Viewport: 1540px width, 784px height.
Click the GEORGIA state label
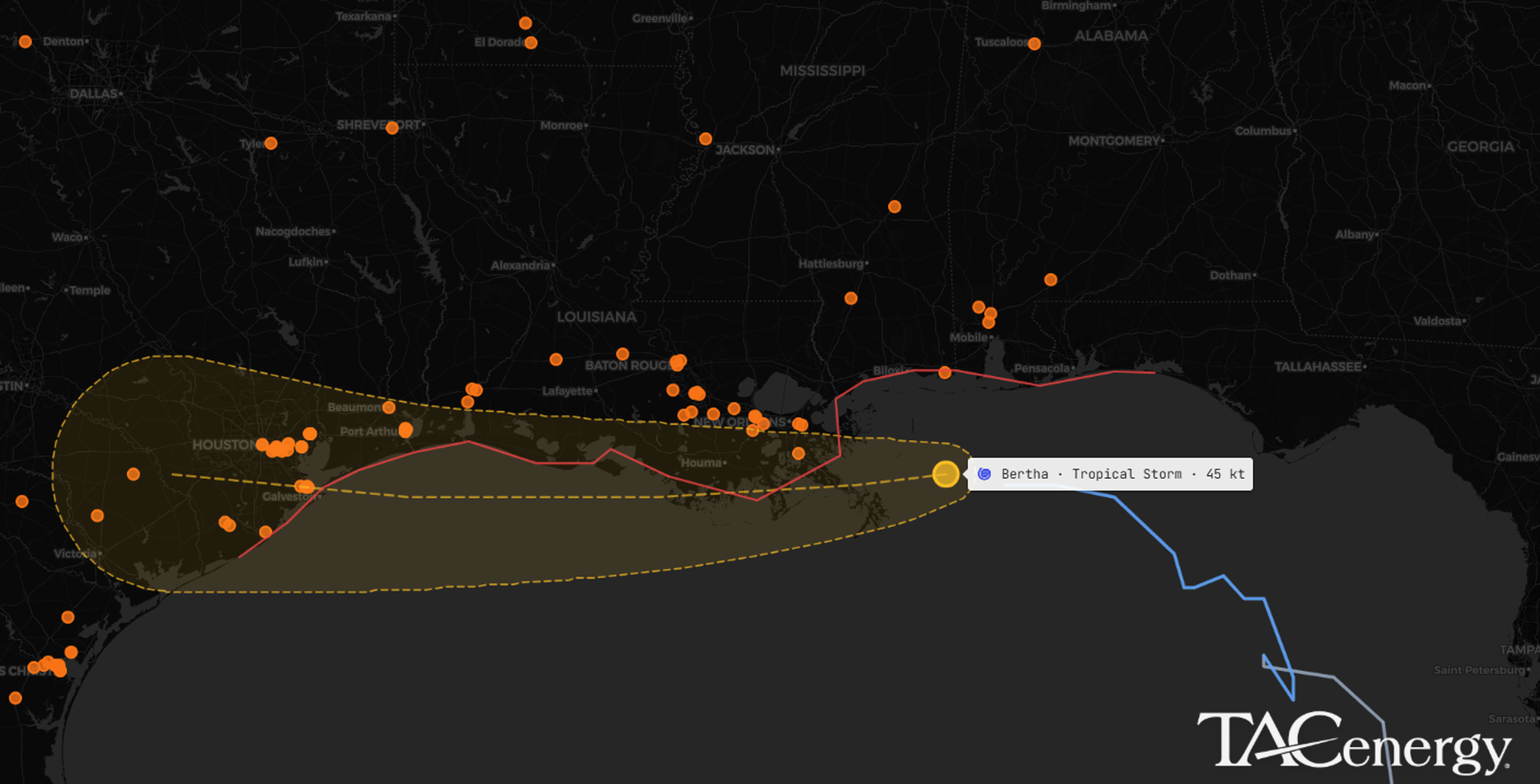(x=1480, y=146)
